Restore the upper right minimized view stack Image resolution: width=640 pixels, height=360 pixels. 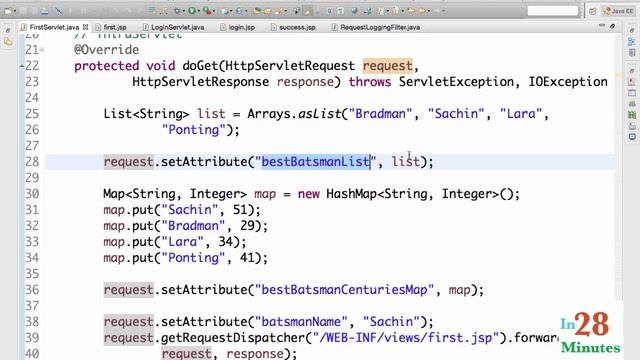coord(632,31)
